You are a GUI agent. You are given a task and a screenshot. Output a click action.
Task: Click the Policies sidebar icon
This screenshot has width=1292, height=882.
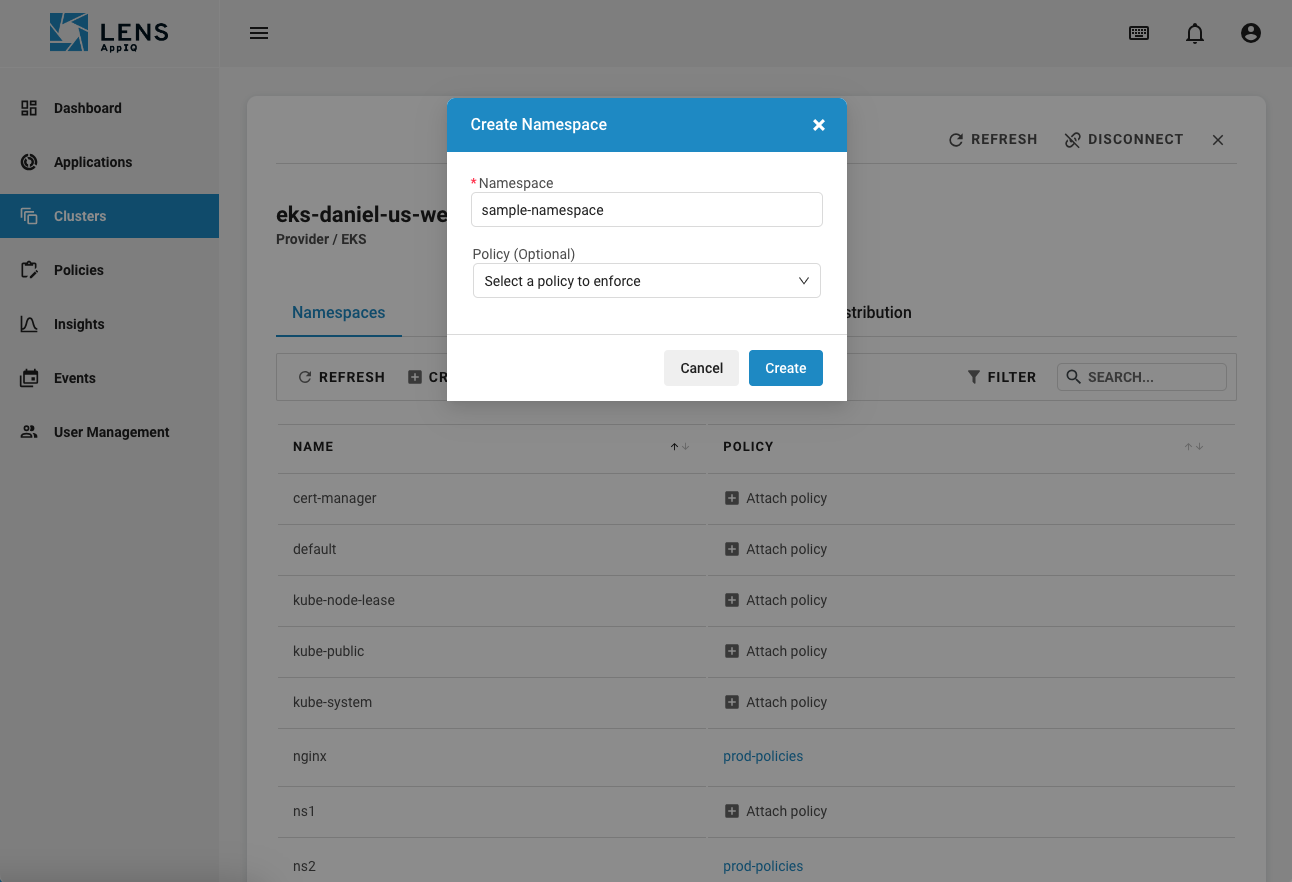[x=29, y=270]
